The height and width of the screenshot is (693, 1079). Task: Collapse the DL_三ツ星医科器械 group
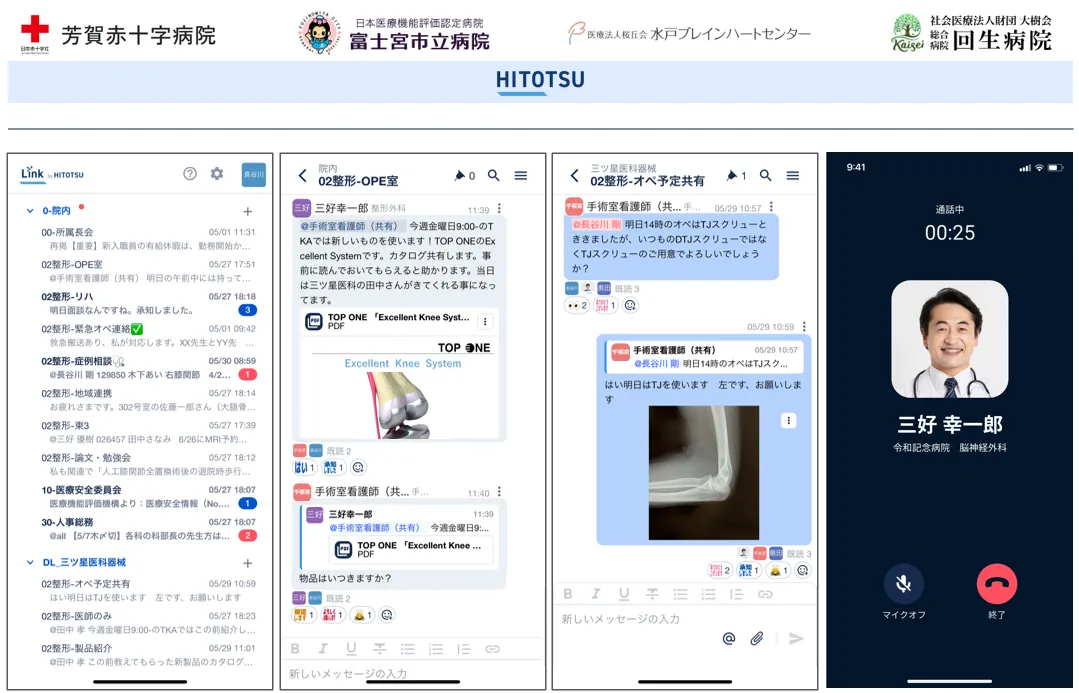tap(30, 563)
